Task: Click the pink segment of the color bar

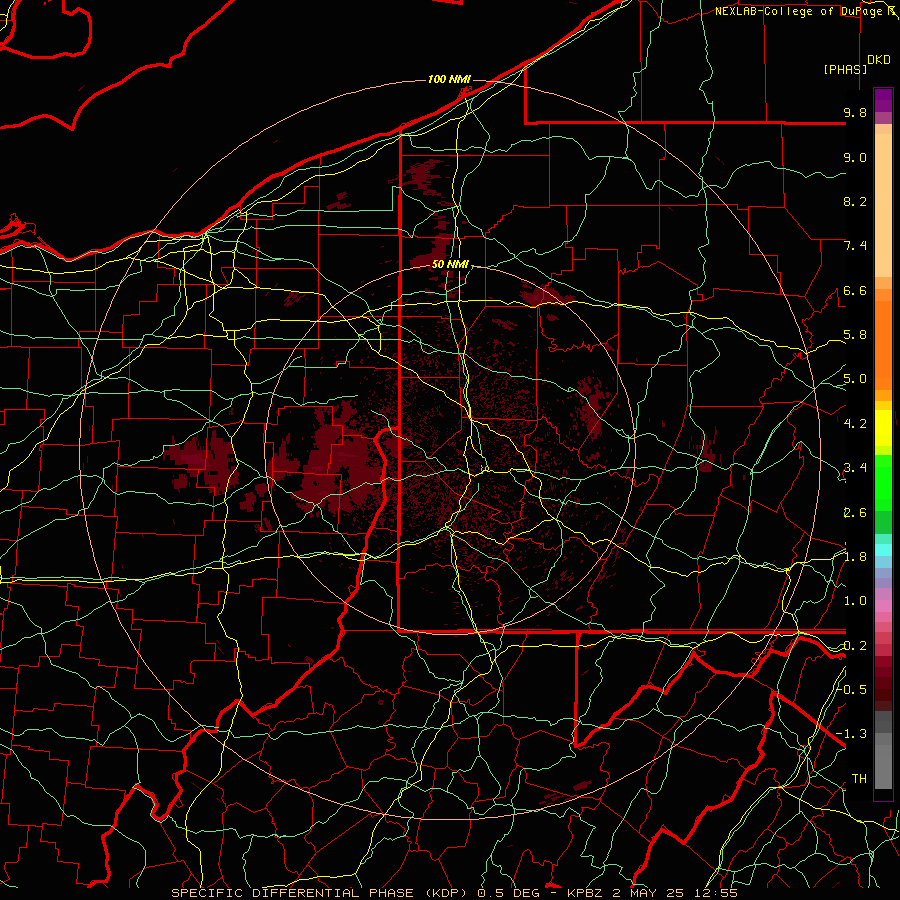Action: (x=883, y=605)
